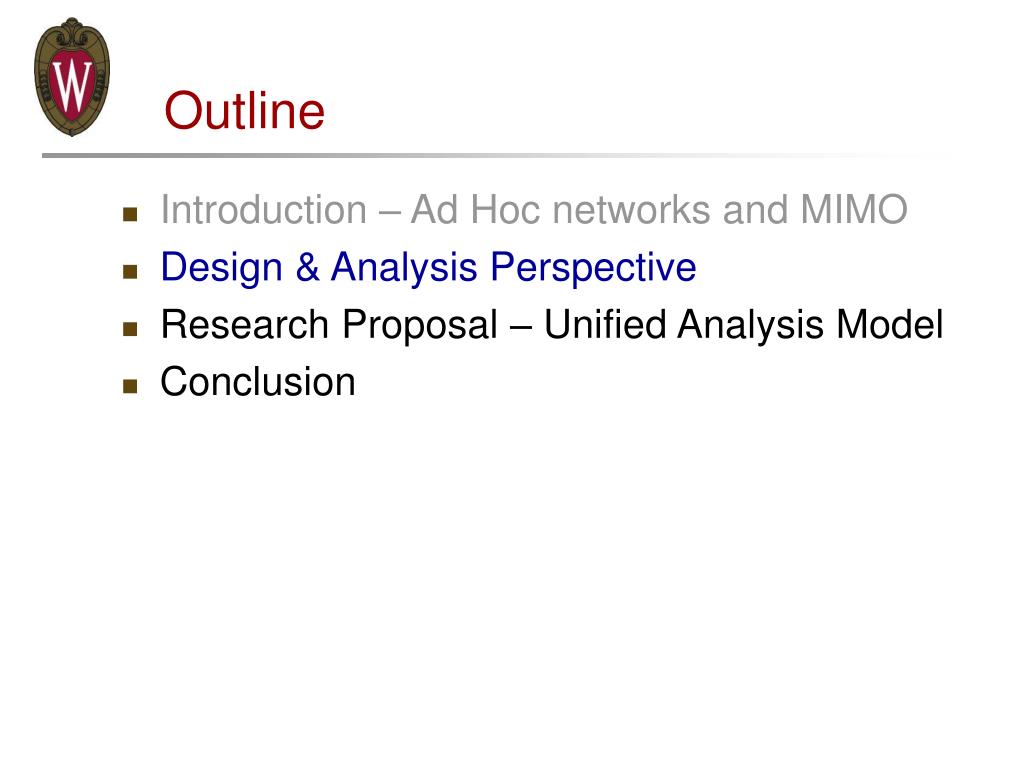Screen dimensions: 1024x768
Task: Select the square bullet before Design & Analysis
Action: point(130,271)
